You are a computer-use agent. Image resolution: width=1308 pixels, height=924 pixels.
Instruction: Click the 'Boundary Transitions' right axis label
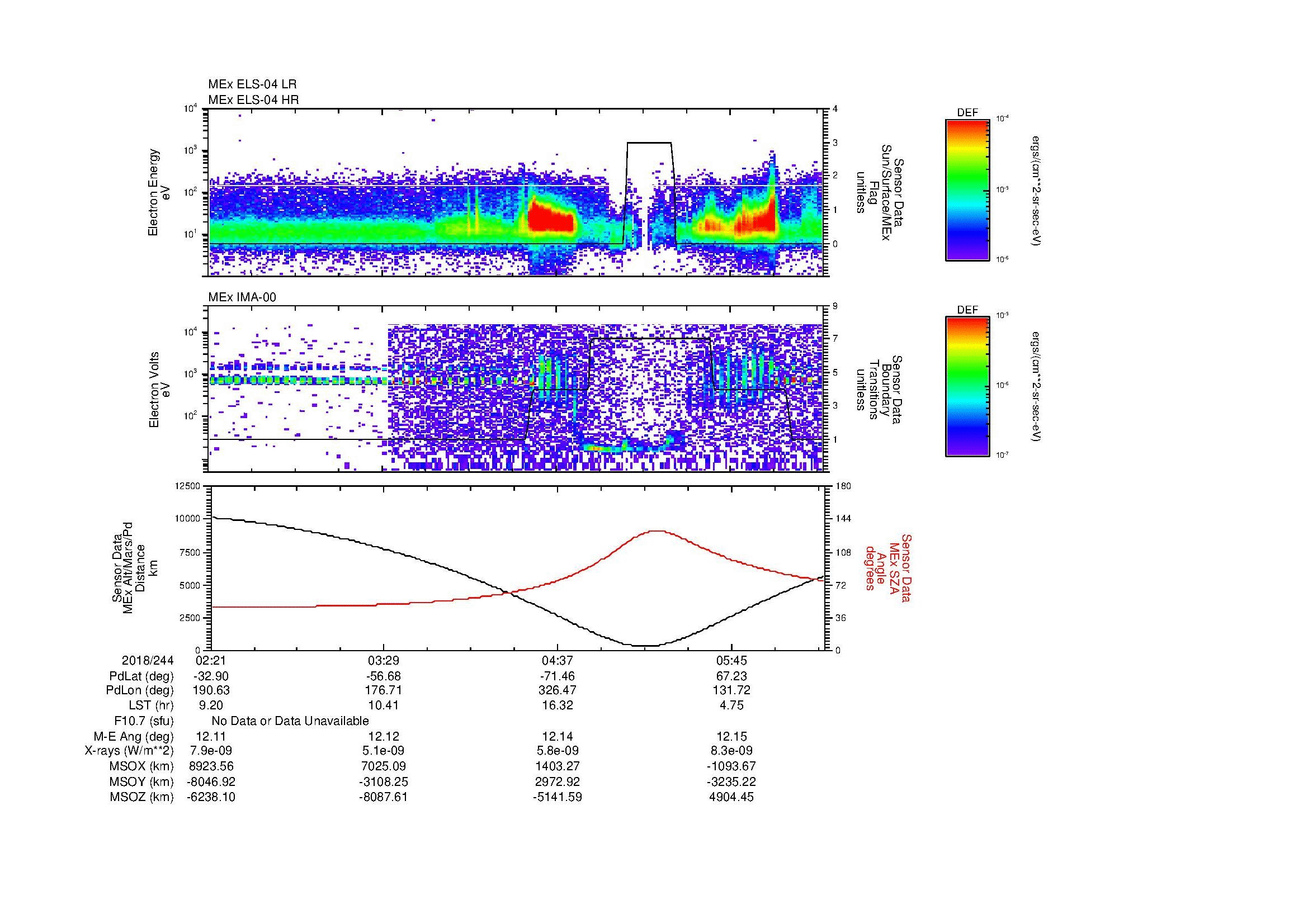click(879, 390)
